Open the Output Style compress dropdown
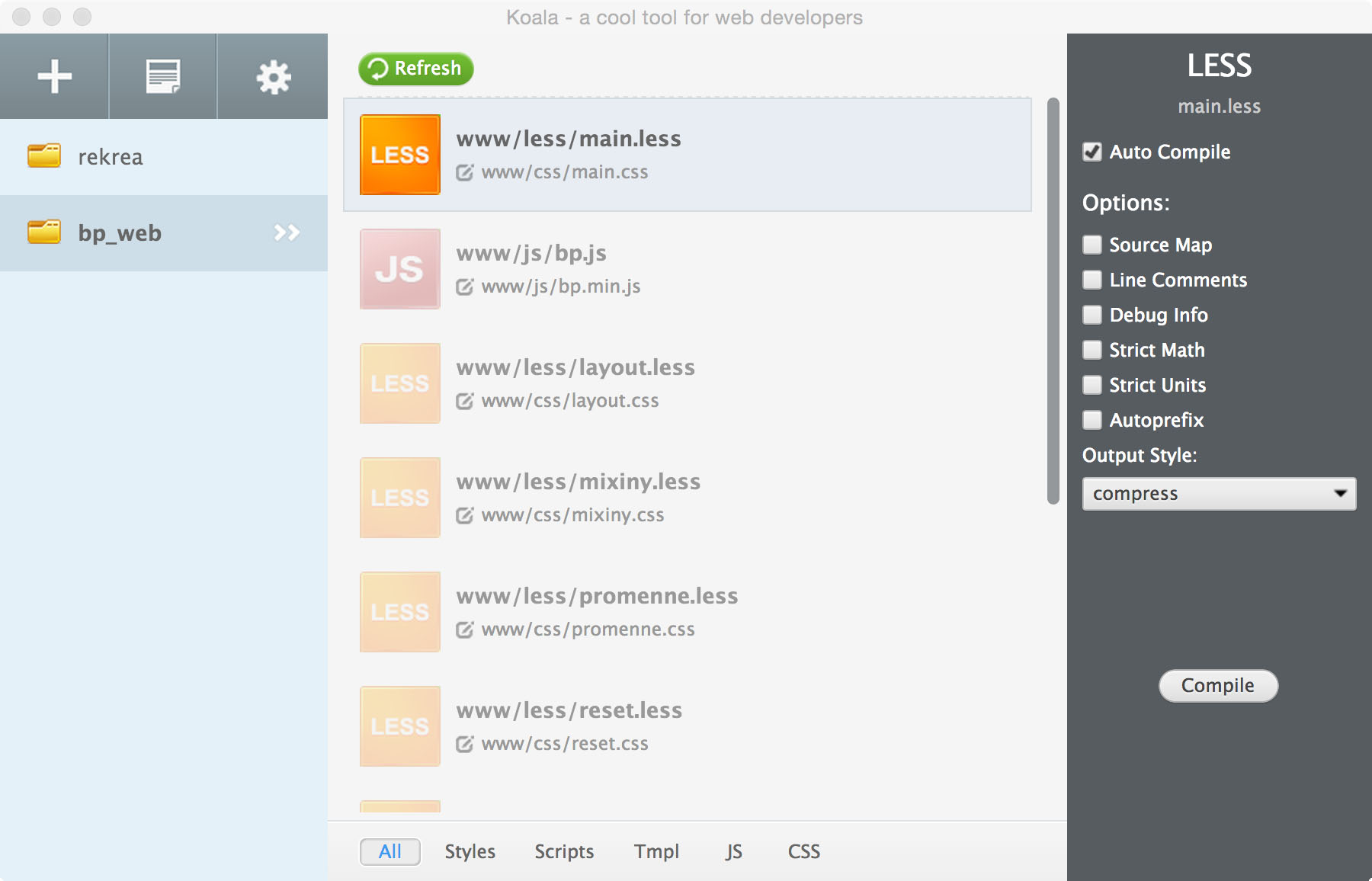This screenshot has height=881, width=1372. (x=1218, y=494)
